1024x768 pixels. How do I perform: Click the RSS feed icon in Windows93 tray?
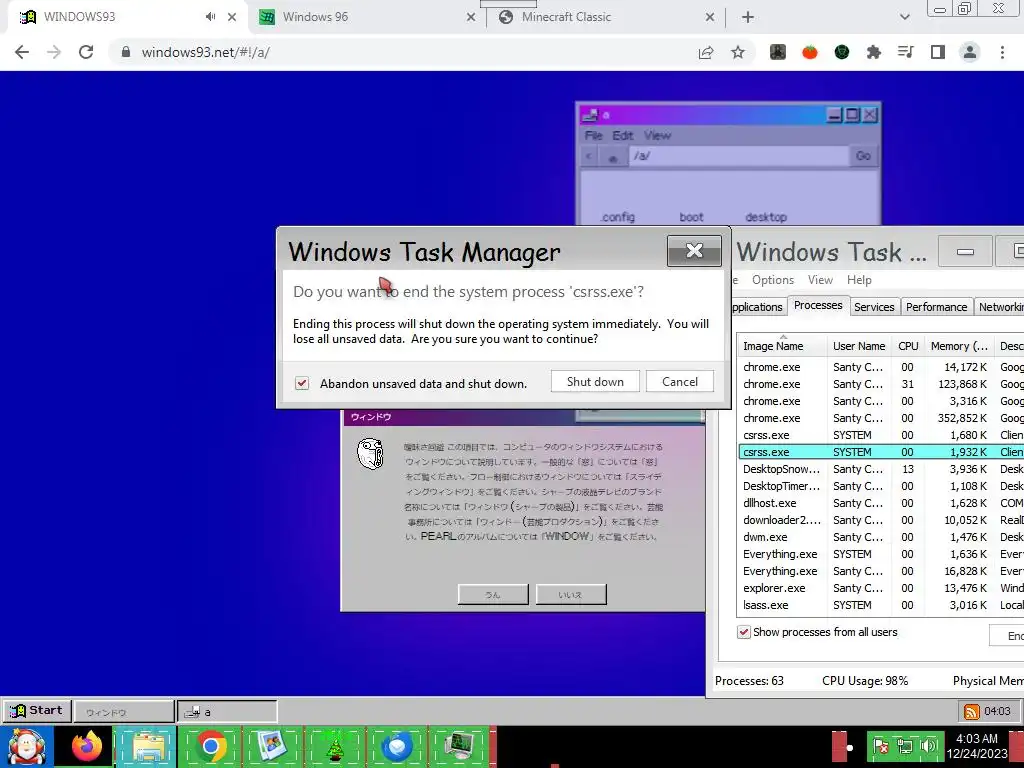972,711
